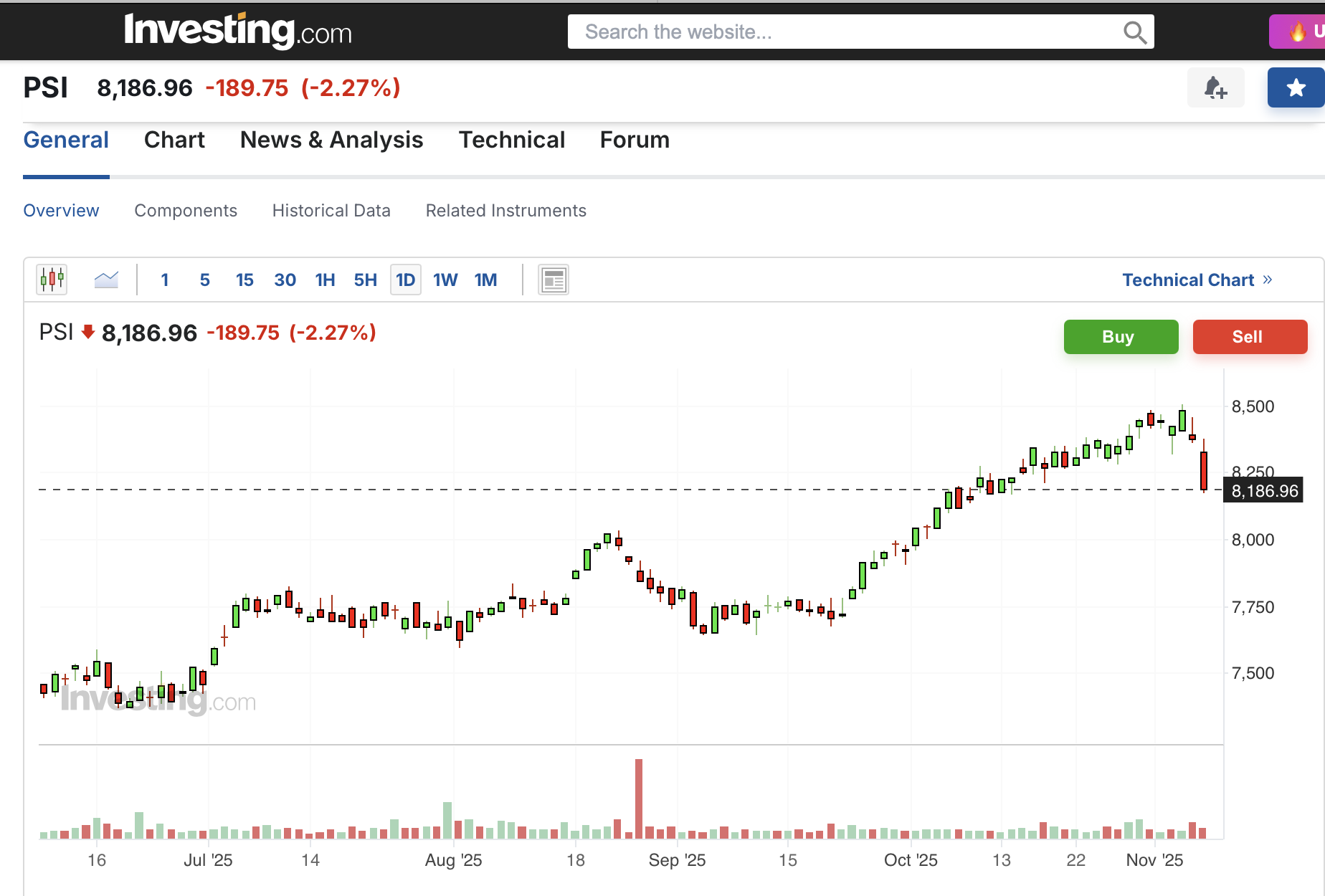This screenshot has height=896, width=1325.
Task: Open the Technical tab
Action: (512, 140)
